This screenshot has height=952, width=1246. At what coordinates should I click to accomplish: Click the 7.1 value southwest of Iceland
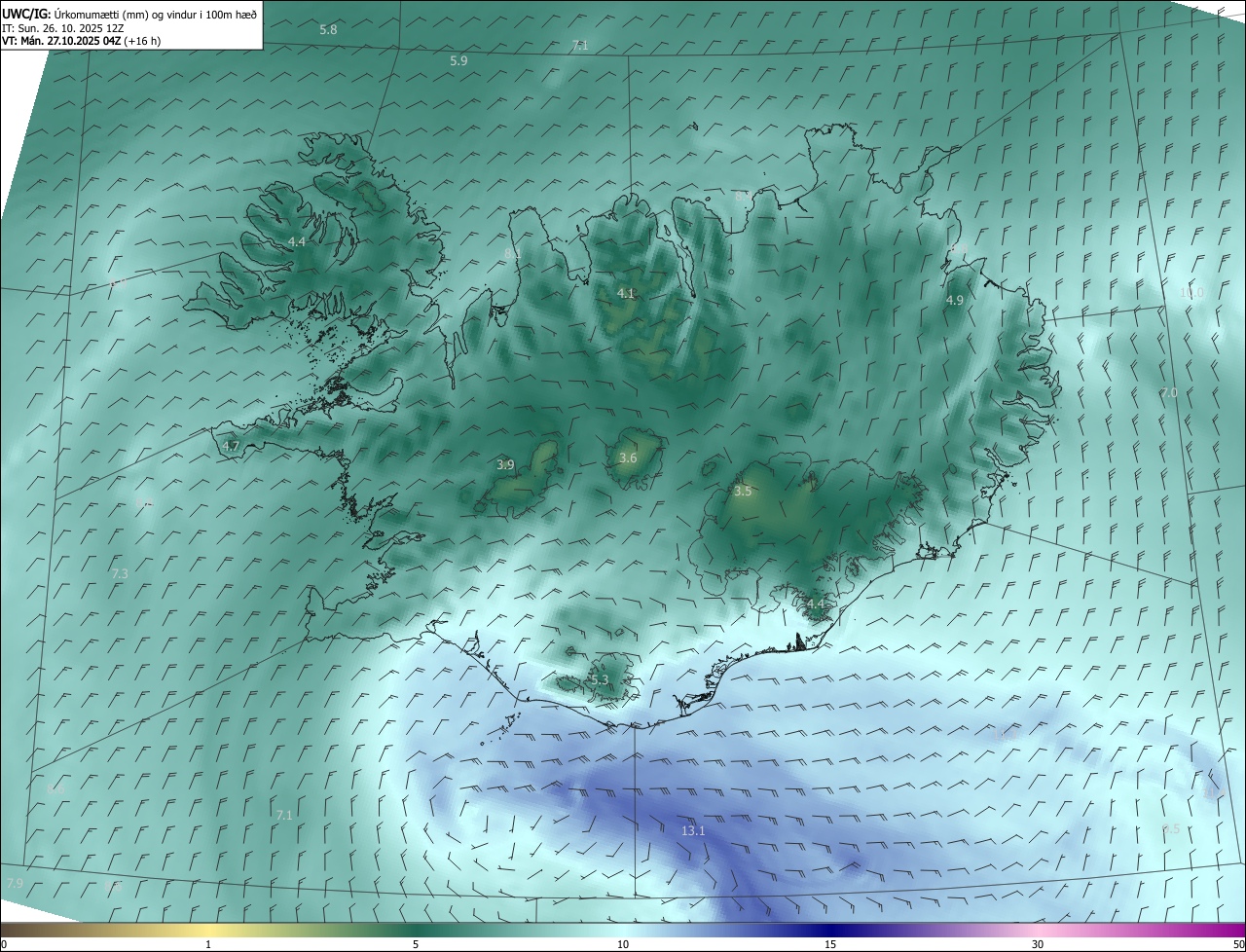point(284,816)
